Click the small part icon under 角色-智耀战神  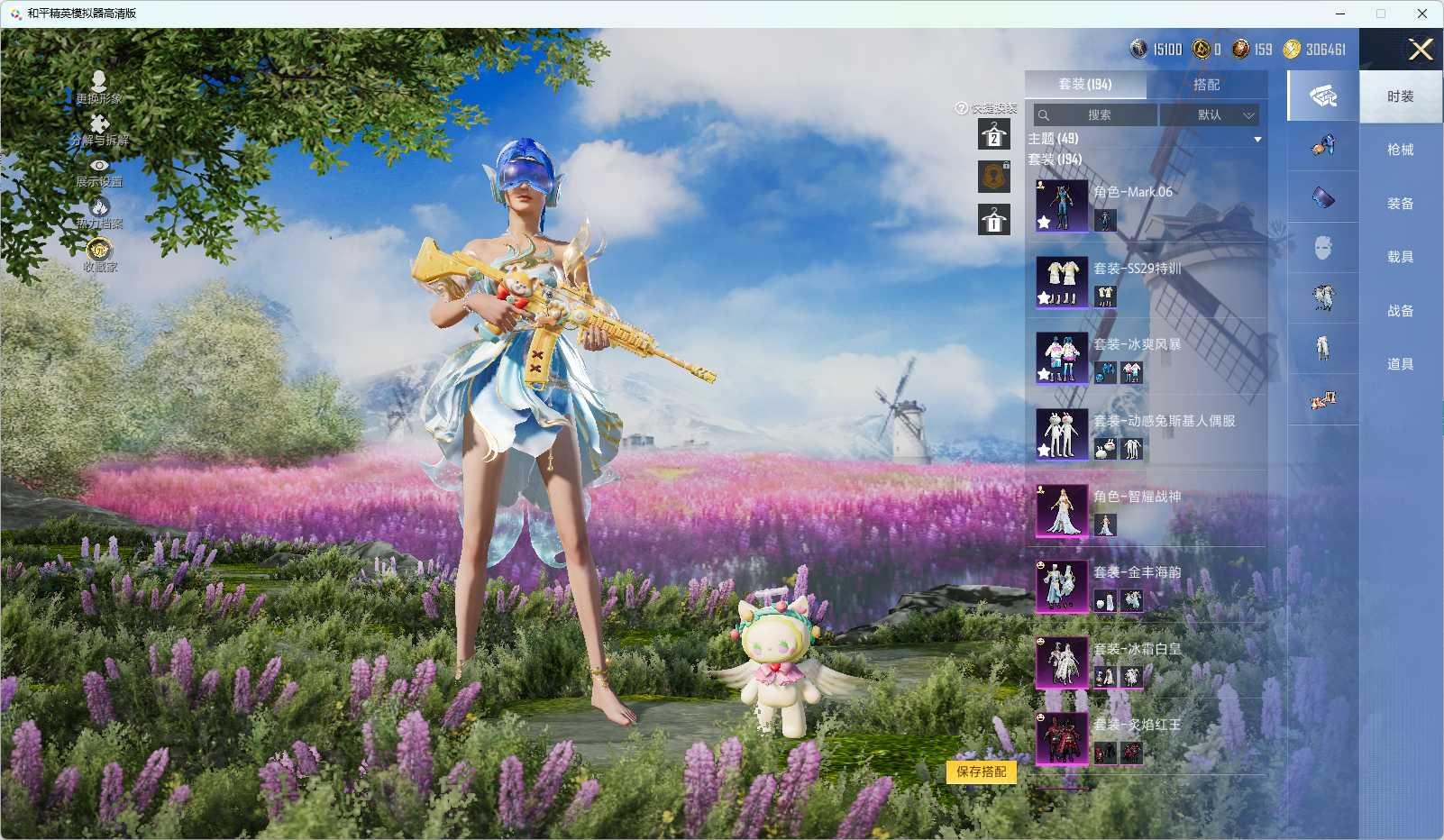[1105, 525]
